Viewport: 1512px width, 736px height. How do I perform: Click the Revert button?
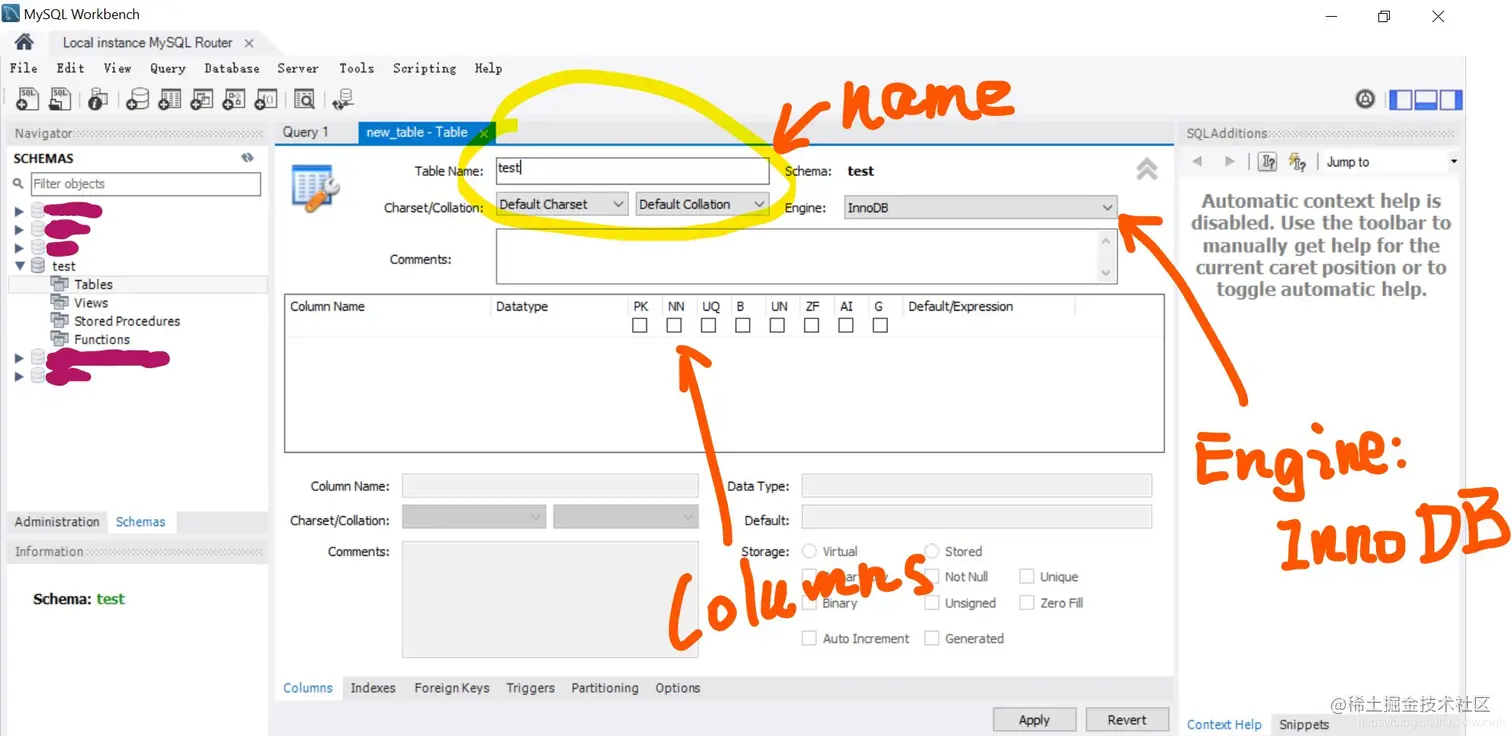1127,720
